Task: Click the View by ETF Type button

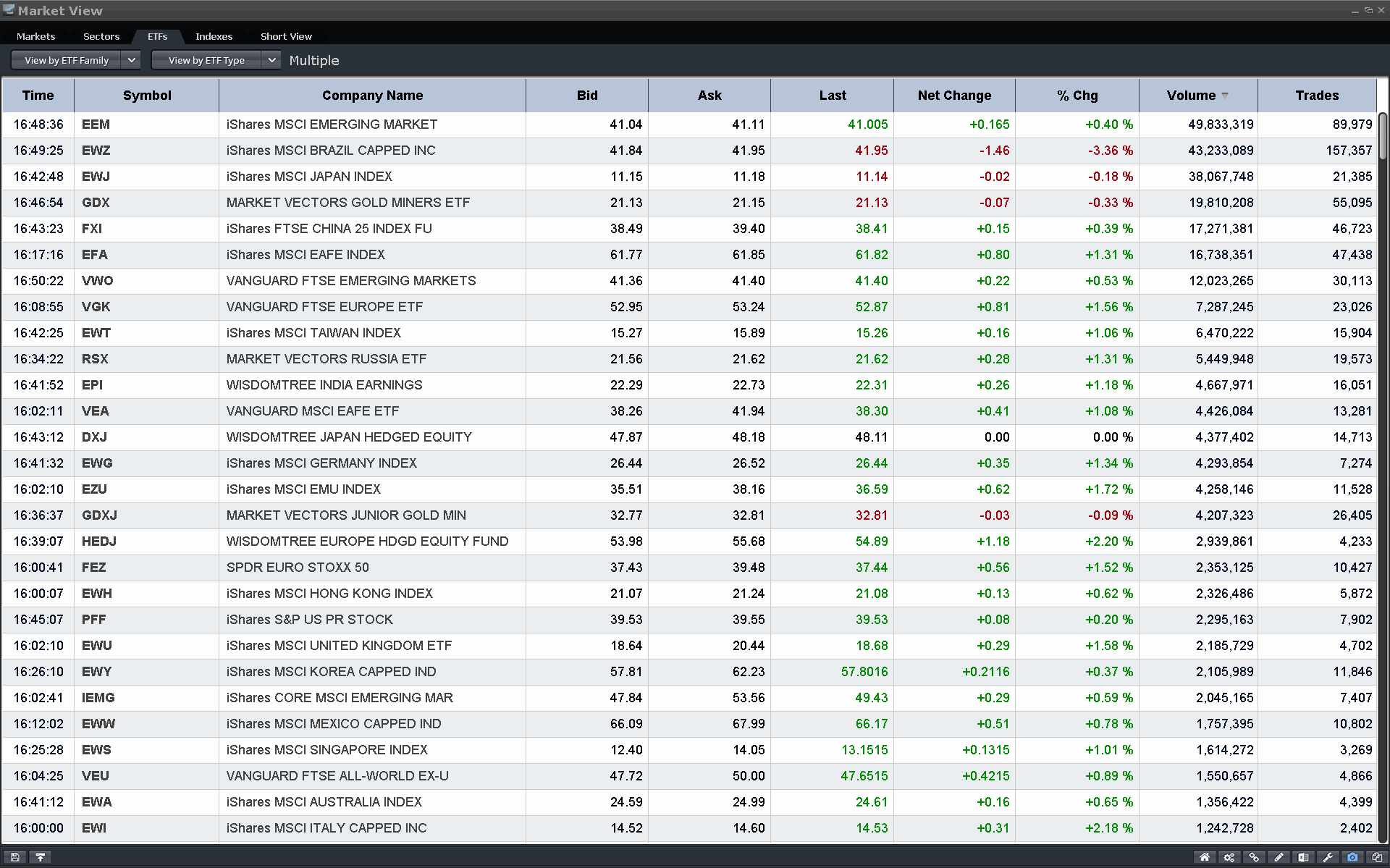Action: (206, 60)
